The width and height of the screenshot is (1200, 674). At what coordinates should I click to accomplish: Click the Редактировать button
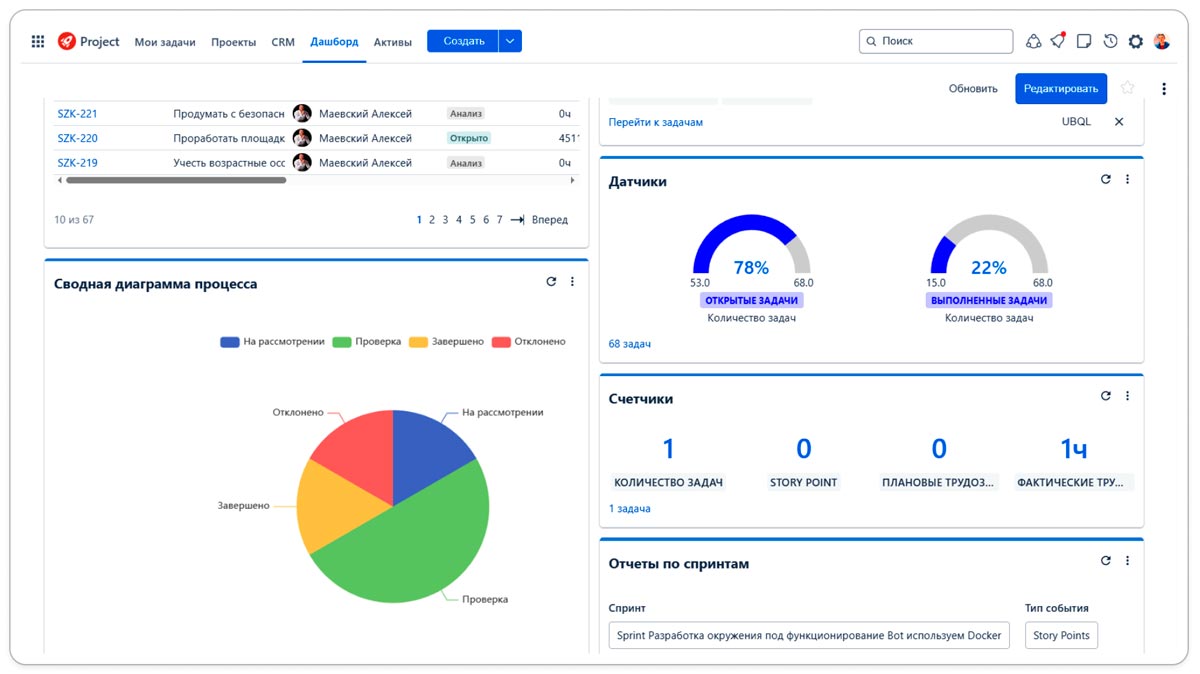[x=1060, y=88]
